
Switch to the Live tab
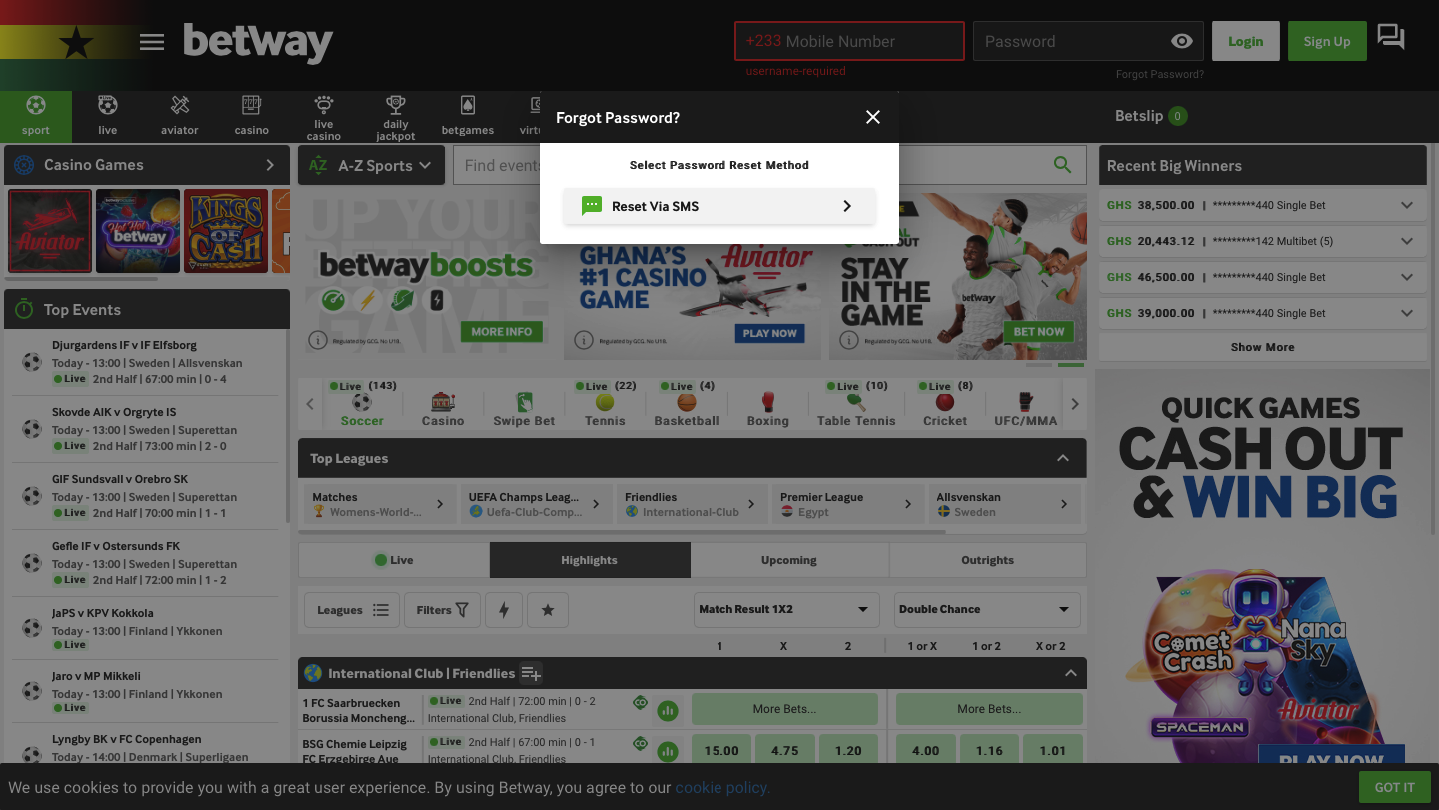tap(394, 560)
